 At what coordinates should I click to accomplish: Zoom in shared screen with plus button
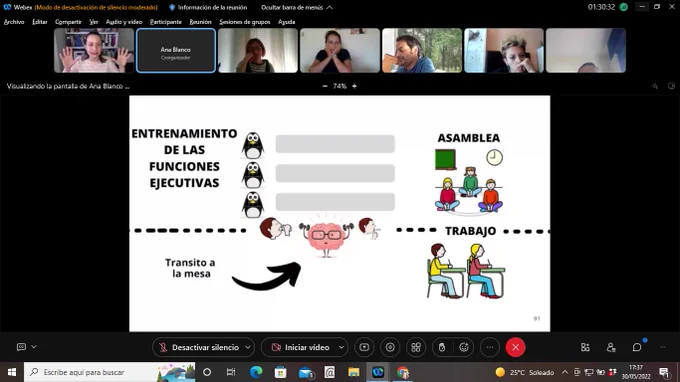[354, 86]
